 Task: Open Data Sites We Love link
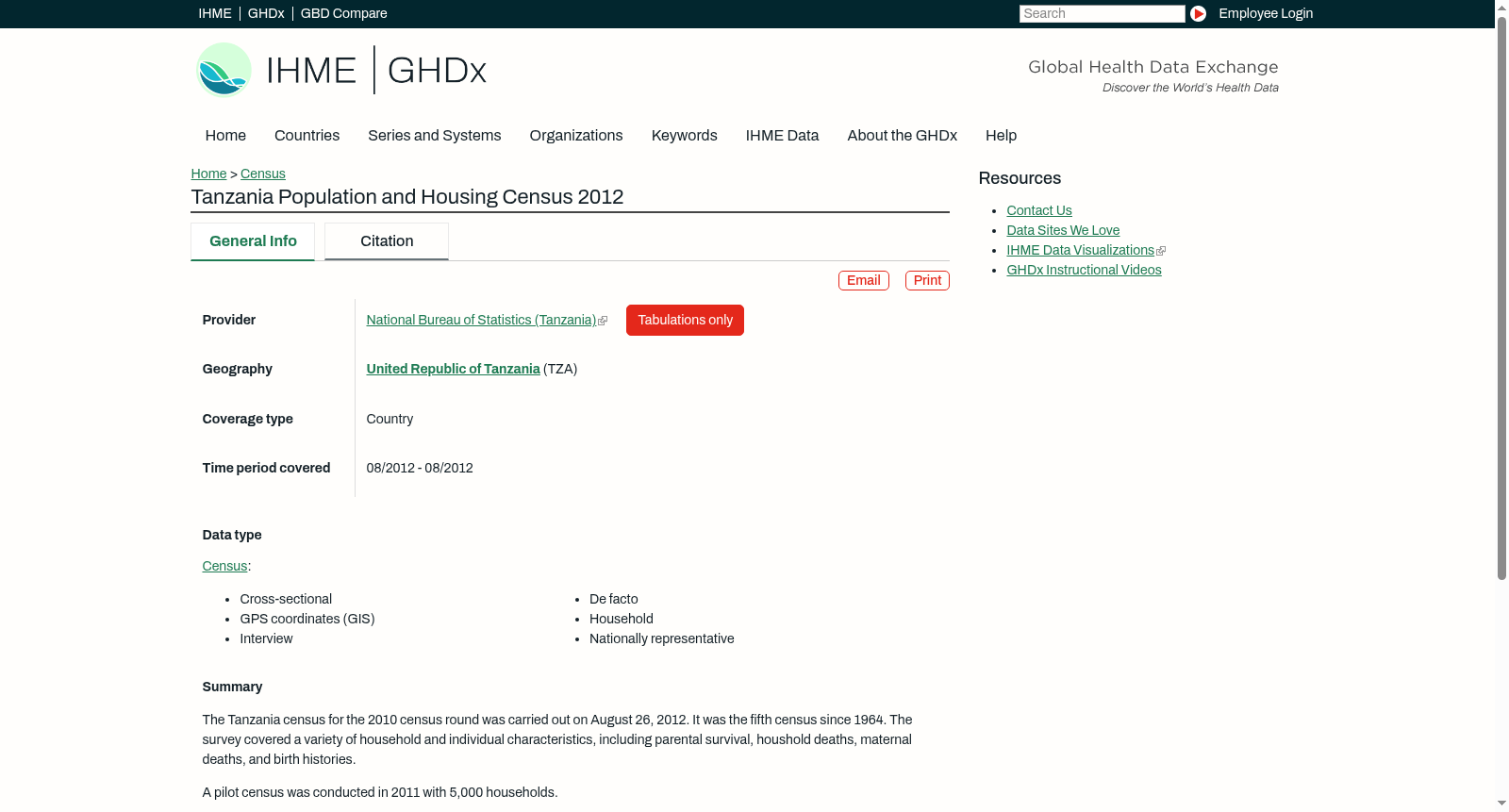[1063, 230]
